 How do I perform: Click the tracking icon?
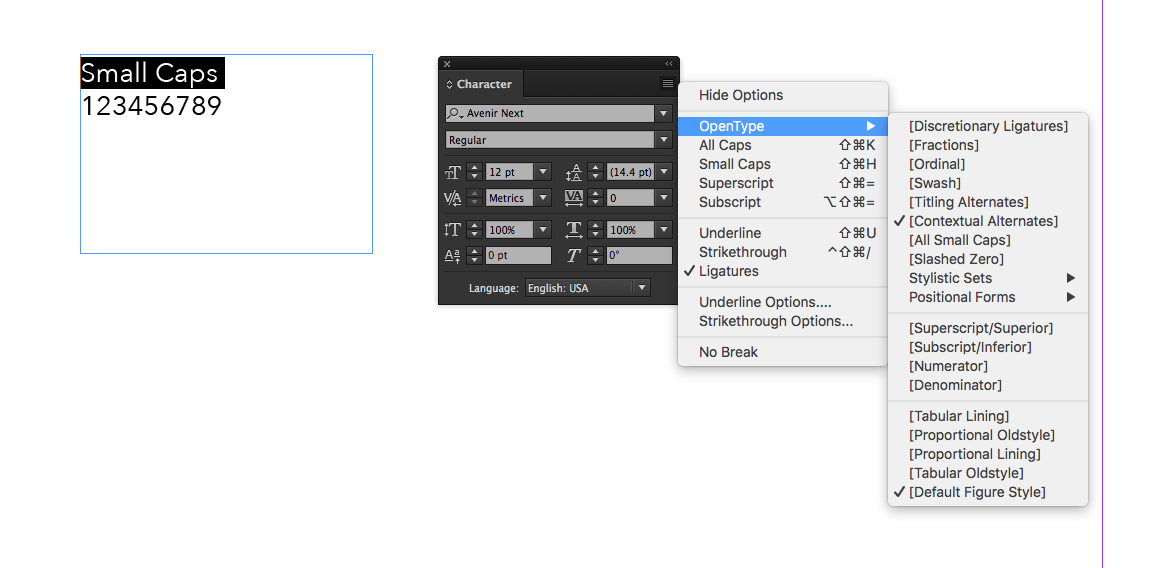[x=574, y=198]
